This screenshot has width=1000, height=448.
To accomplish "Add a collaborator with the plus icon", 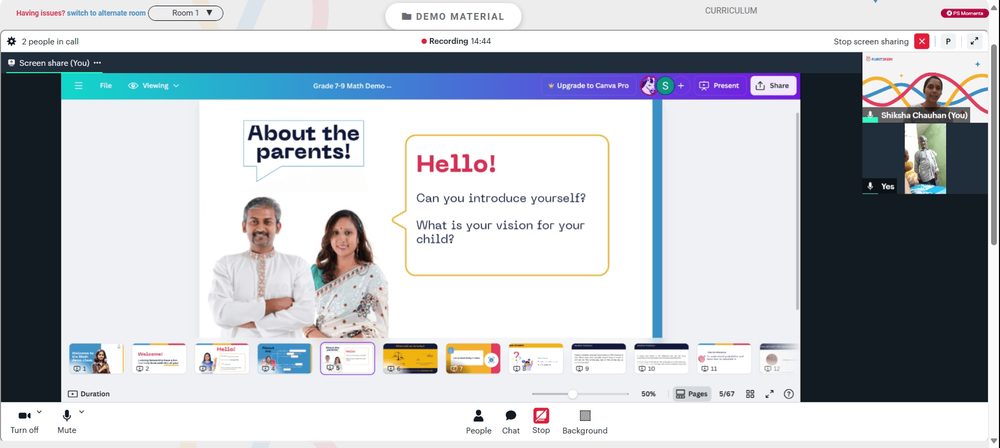I will [680, 86].
